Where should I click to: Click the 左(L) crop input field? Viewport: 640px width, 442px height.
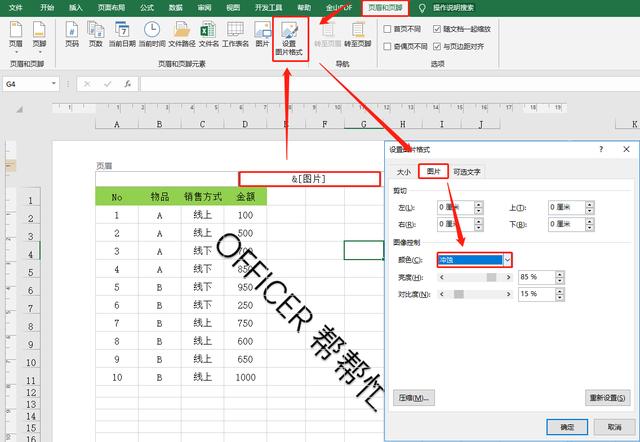click(456, 207)
